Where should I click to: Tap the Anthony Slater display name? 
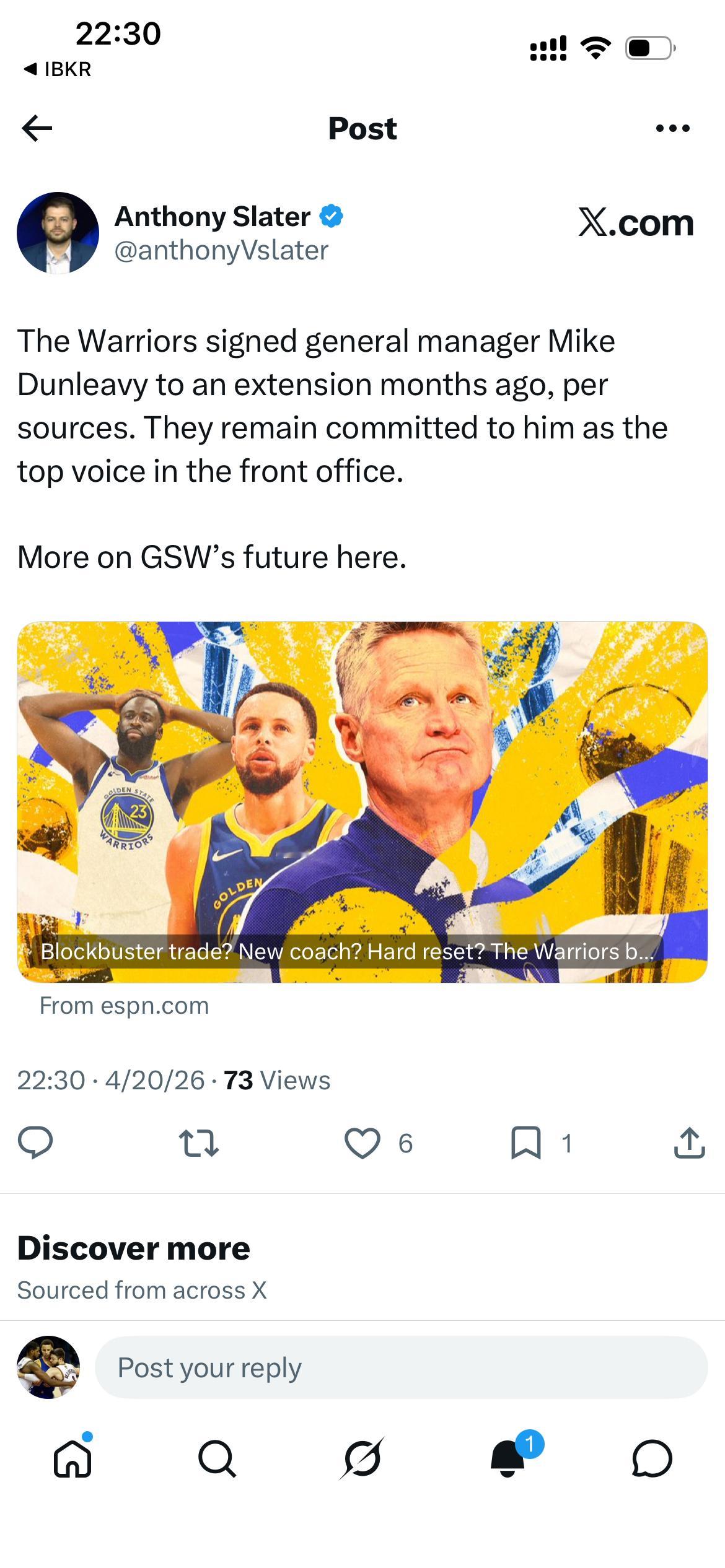213,217
